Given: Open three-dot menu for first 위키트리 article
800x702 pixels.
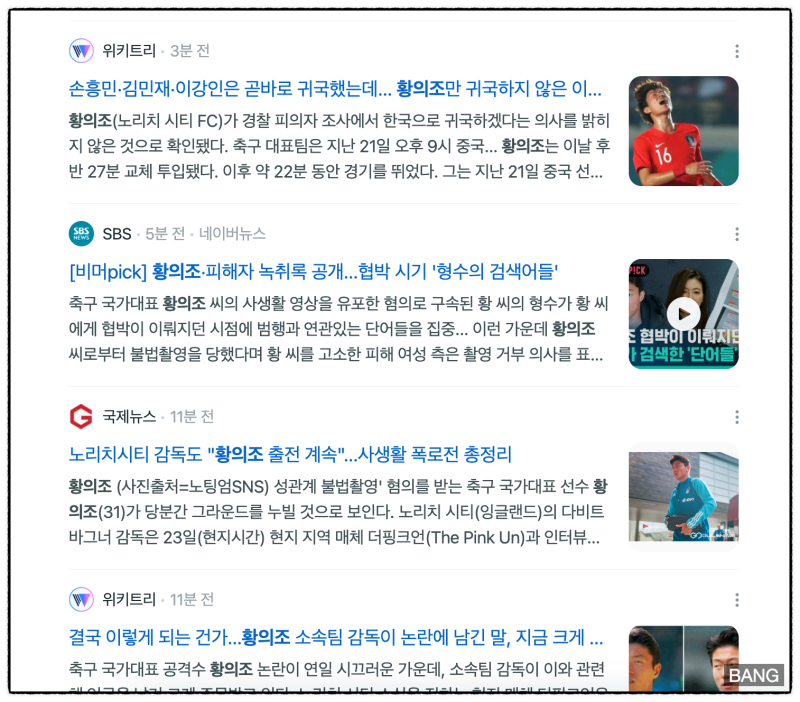Looking at the screenshot, I should [737, 51].
